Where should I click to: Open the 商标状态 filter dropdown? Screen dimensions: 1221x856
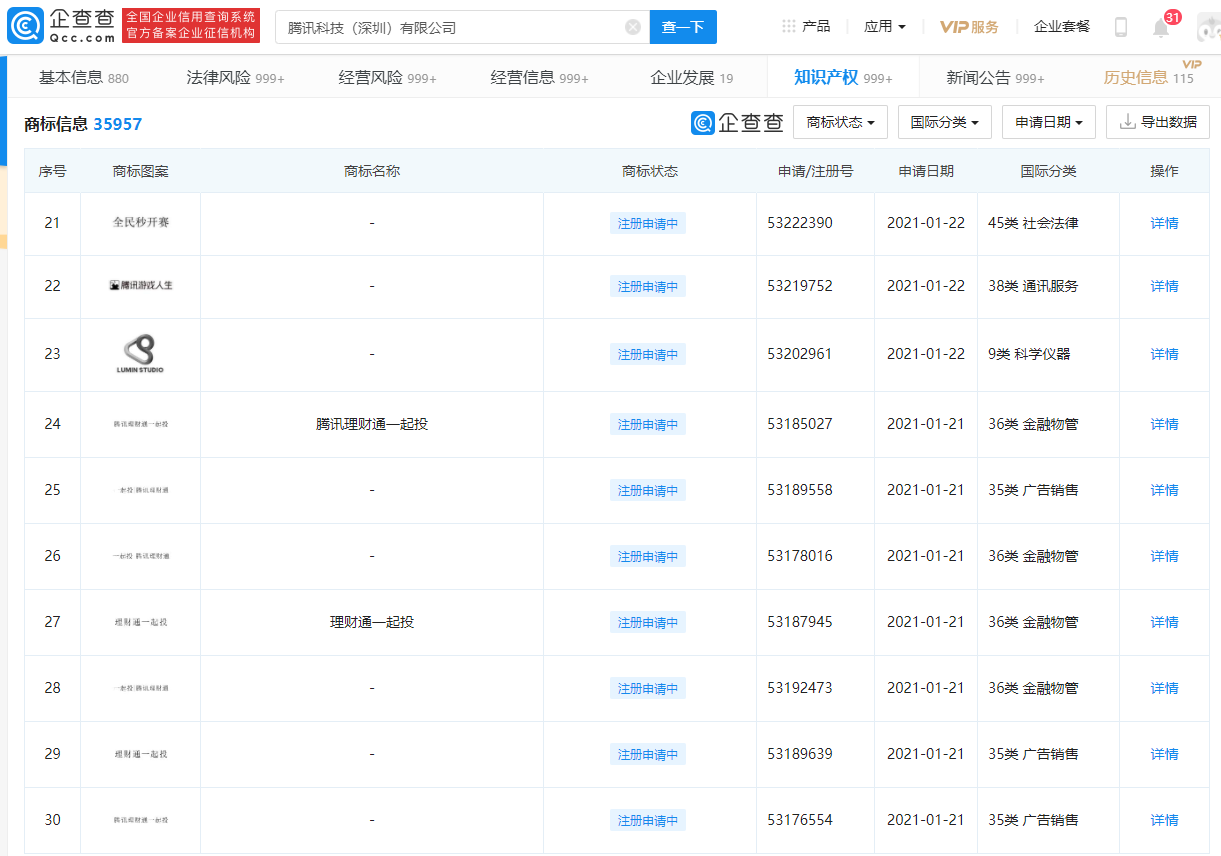[841, 121]
